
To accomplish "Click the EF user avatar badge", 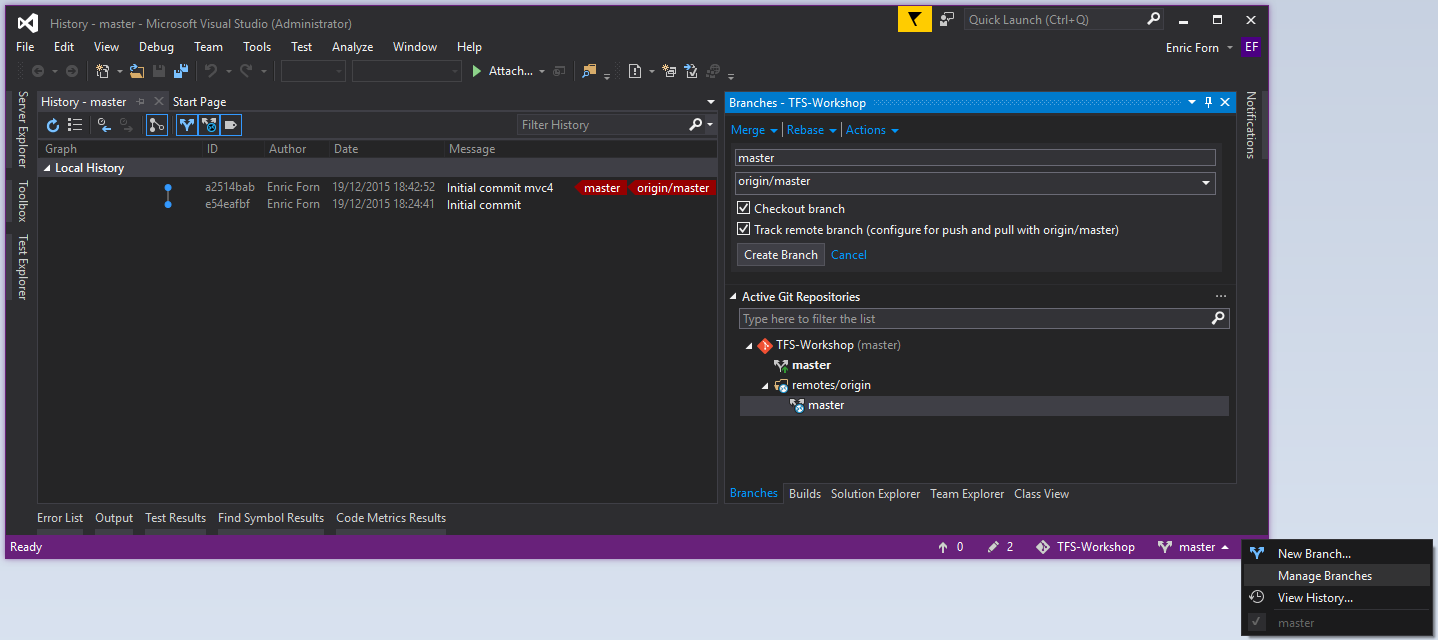I will (x=1251, y=47).
